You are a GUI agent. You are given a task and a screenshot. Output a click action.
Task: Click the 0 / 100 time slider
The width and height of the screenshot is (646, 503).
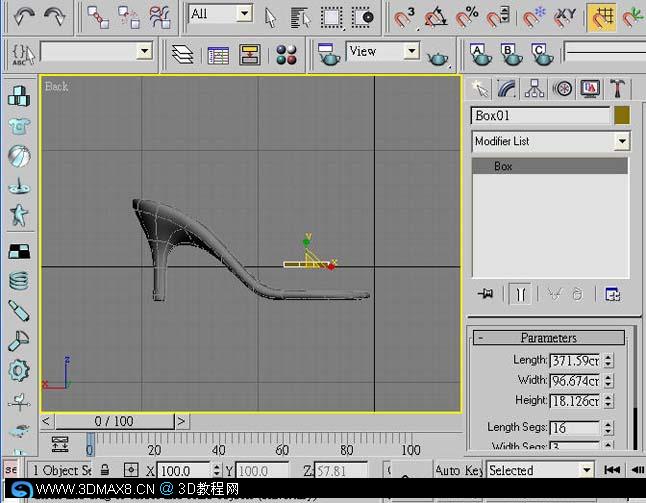[114, 421]
